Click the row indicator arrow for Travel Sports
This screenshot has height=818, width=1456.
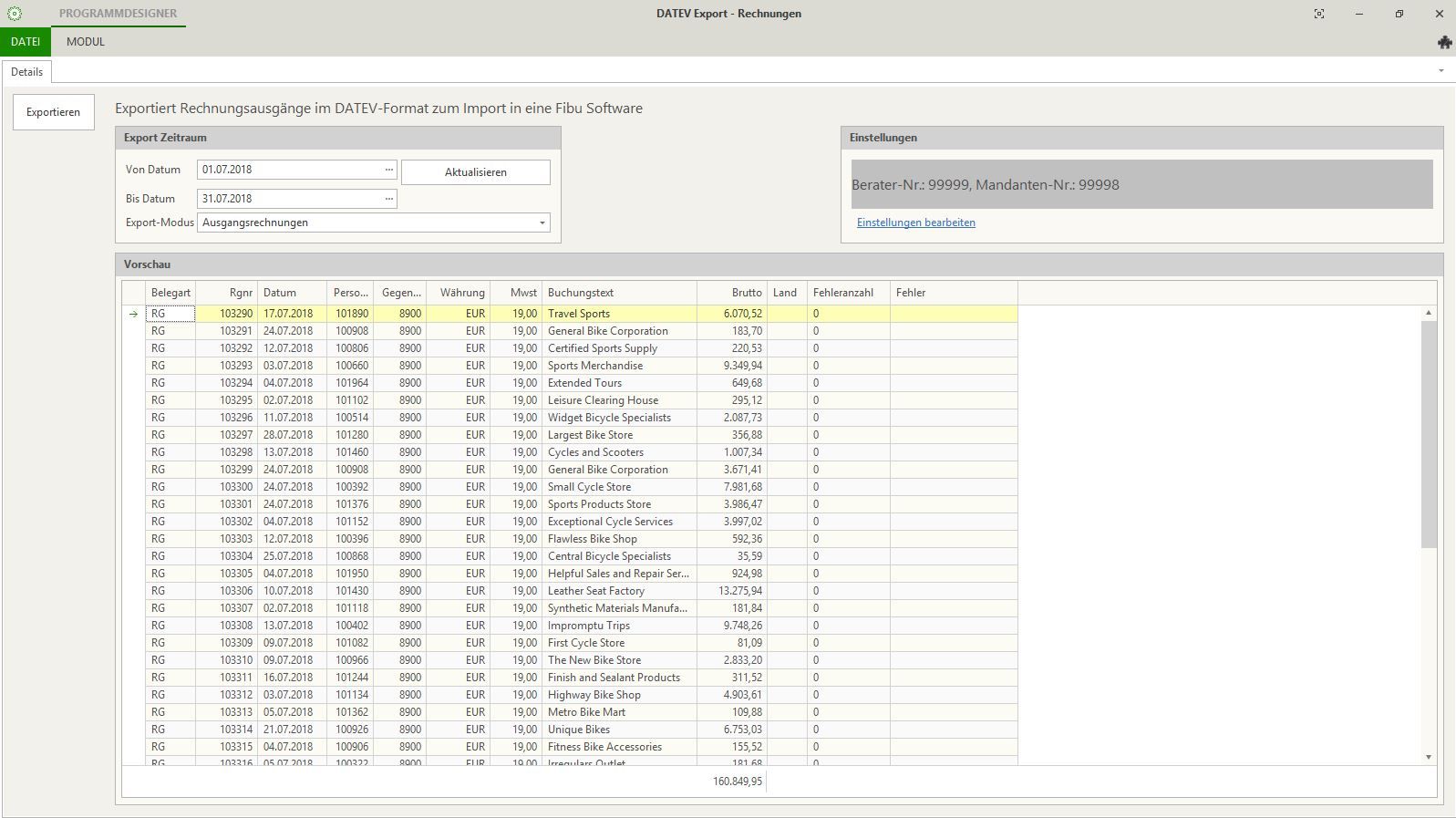[x=133, y=314]
